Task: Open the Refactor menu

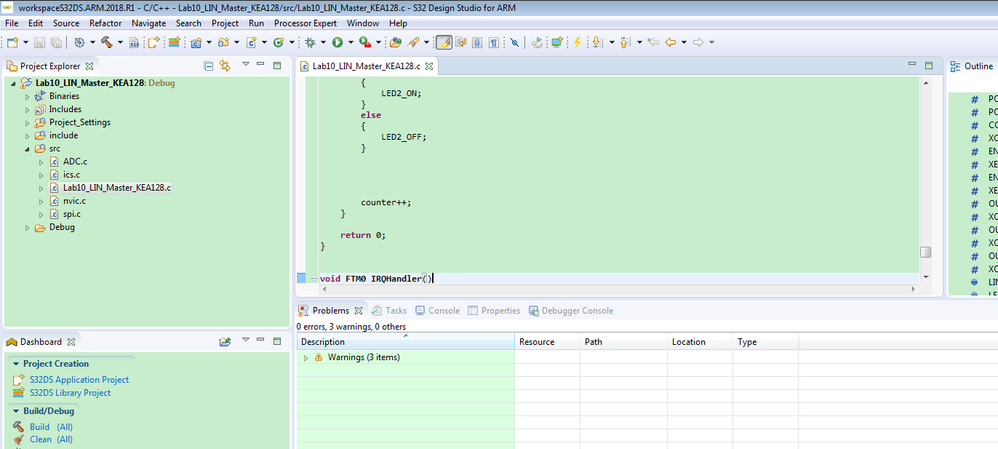Action: tap(103, 23)
